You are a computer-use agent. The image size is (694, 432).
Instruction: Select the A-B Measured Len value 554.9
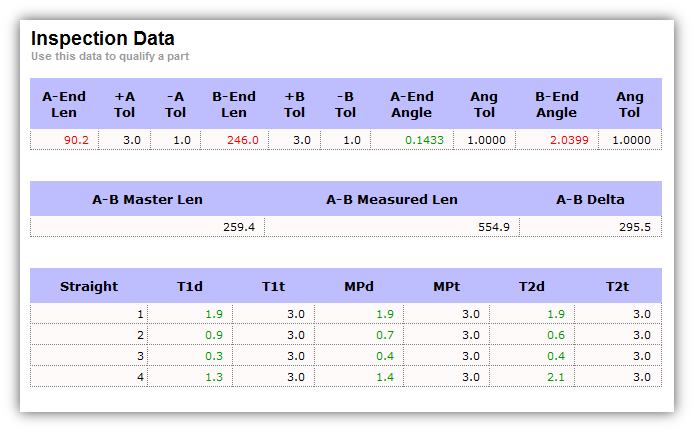pos(494,227)
